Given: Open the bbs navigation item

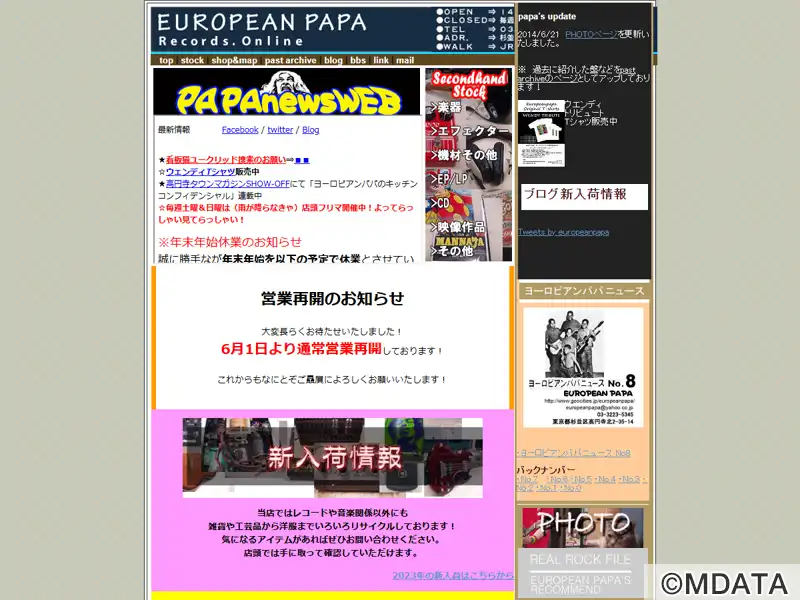Looking at the screenshot, I should [358, 60].
